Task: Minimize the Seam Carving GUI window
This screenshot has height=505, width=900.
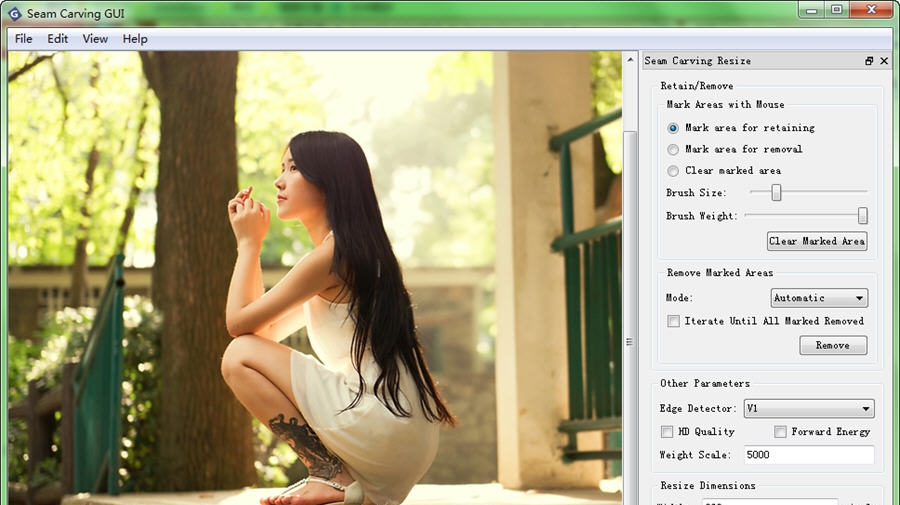Action: (812, 10)
